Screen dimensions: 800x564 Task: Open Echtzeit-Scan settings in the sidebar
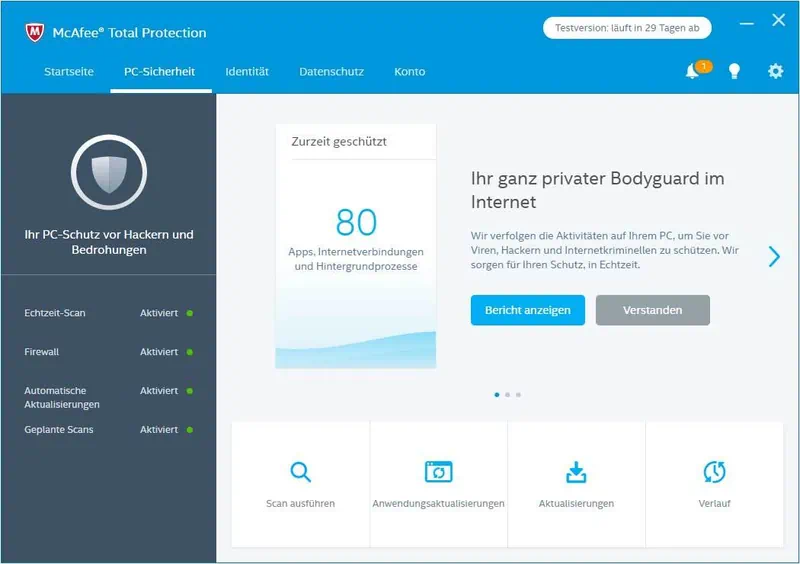pyautogui.click(x=55, y=313)
